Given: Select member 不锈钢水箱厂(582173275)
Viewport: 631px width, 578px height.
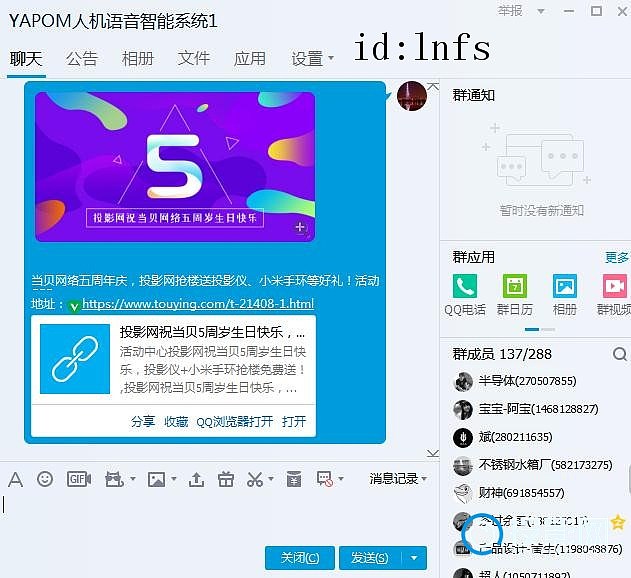Looking at the screenshot, I should [535, 465].
